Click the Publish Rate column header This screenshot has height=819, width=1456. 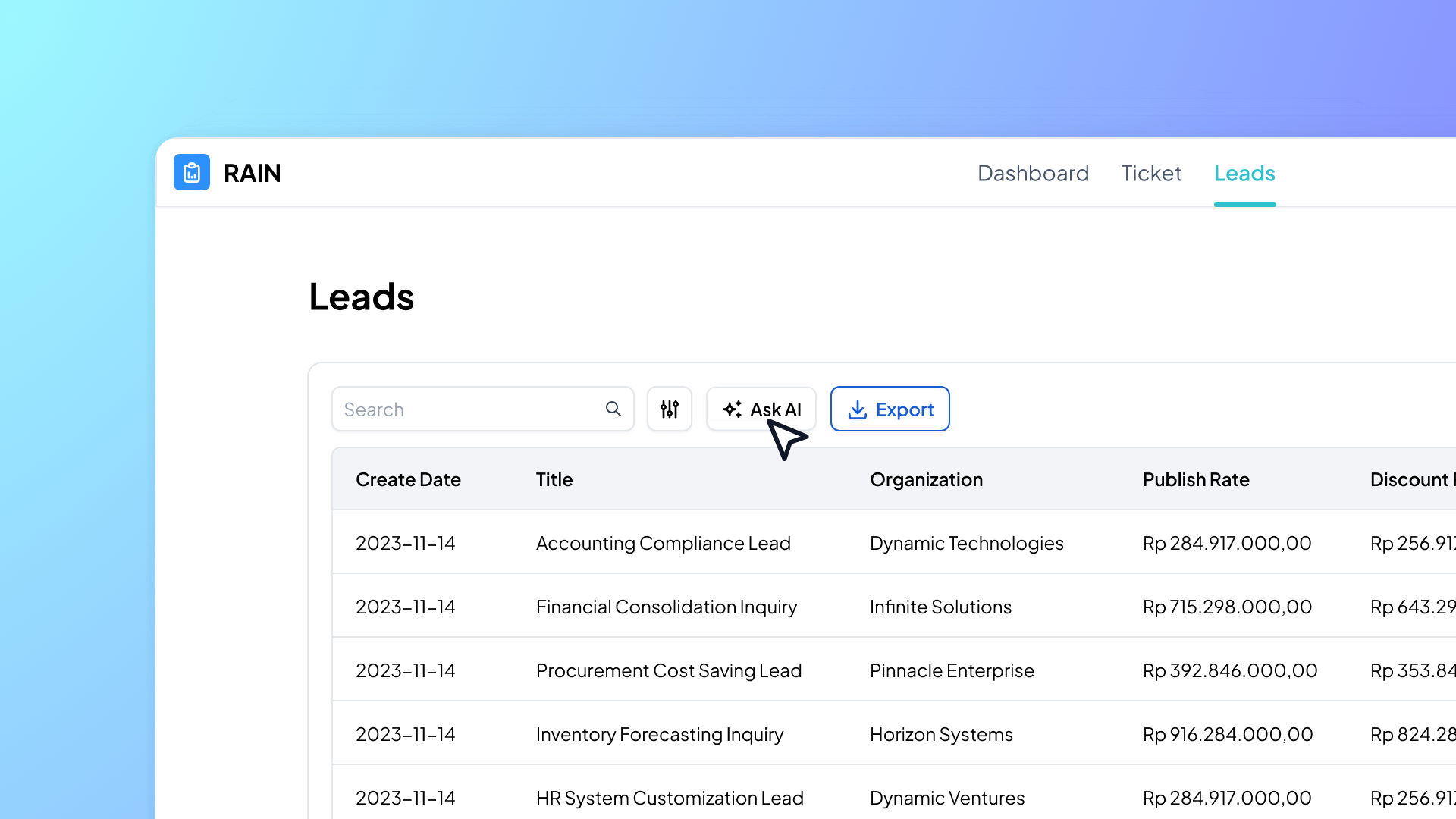pyautogui.click(x=1196, y=480)
